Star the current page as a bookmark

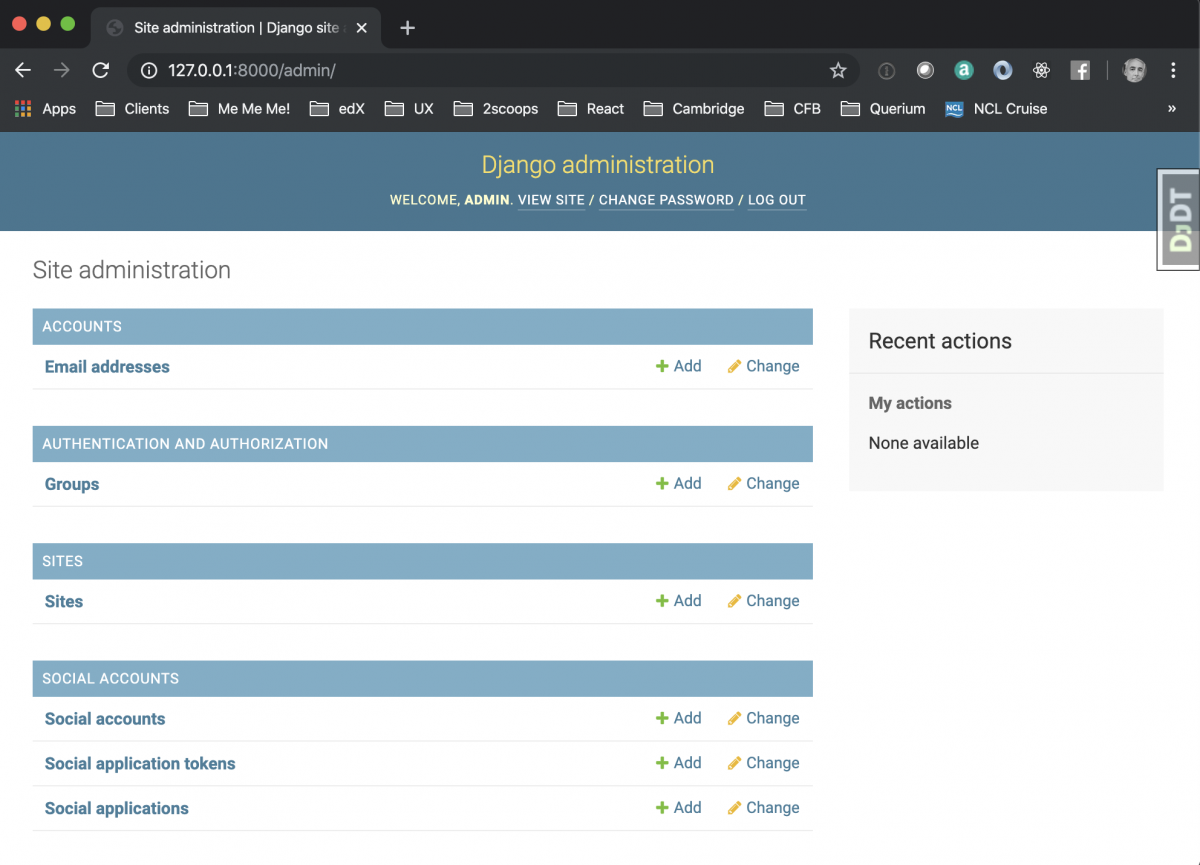[x=838, y=70]
